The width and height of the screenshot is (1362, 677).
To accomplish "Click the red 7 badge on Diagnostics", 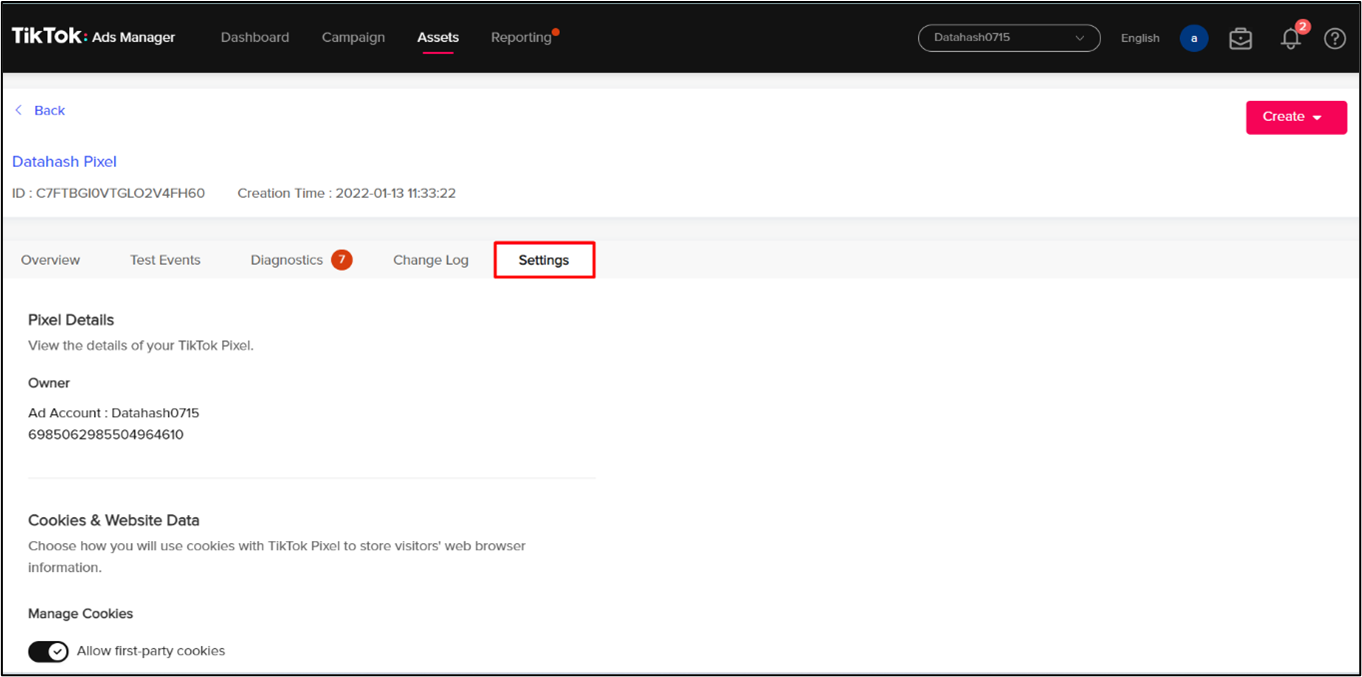I will pos(341,260).
